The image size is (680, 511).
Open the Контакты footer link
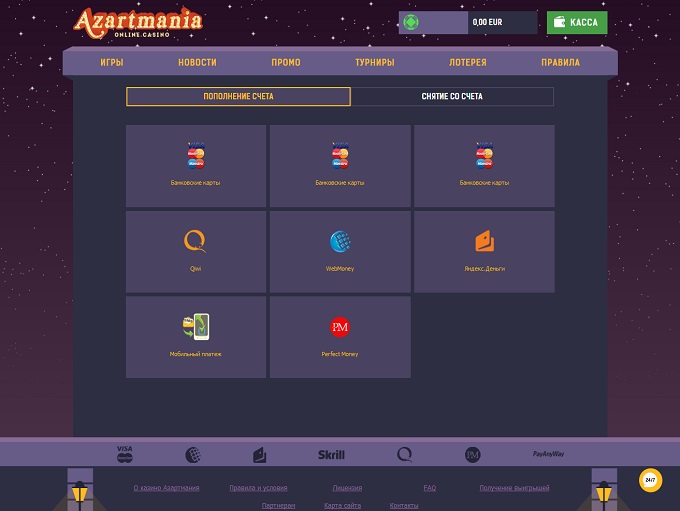point(404,506)
